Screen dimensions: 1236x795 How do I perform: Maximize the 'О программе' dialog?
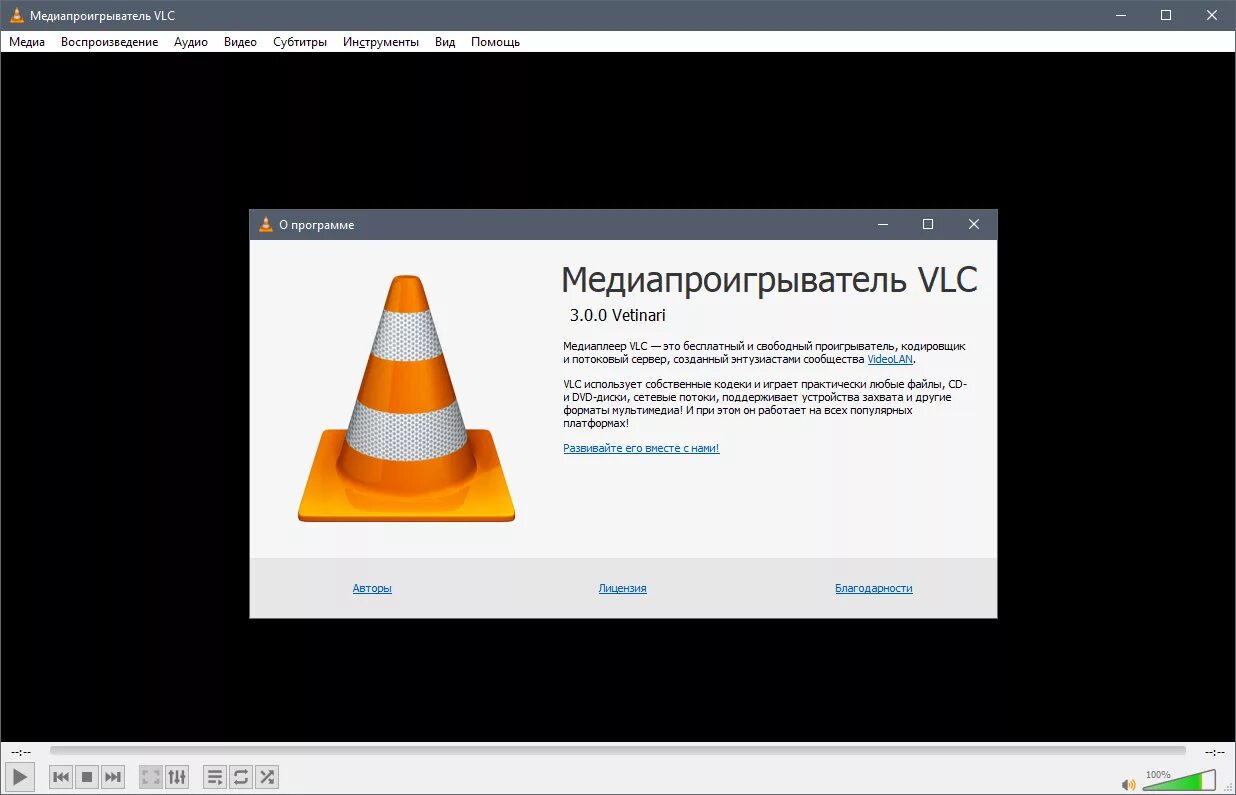(928, 225)
